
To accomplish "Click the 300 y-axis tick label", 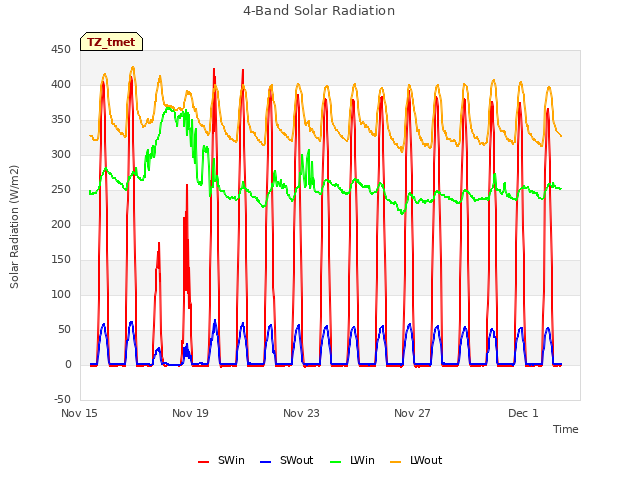I will pyautogui.click(x=61, y=155).
